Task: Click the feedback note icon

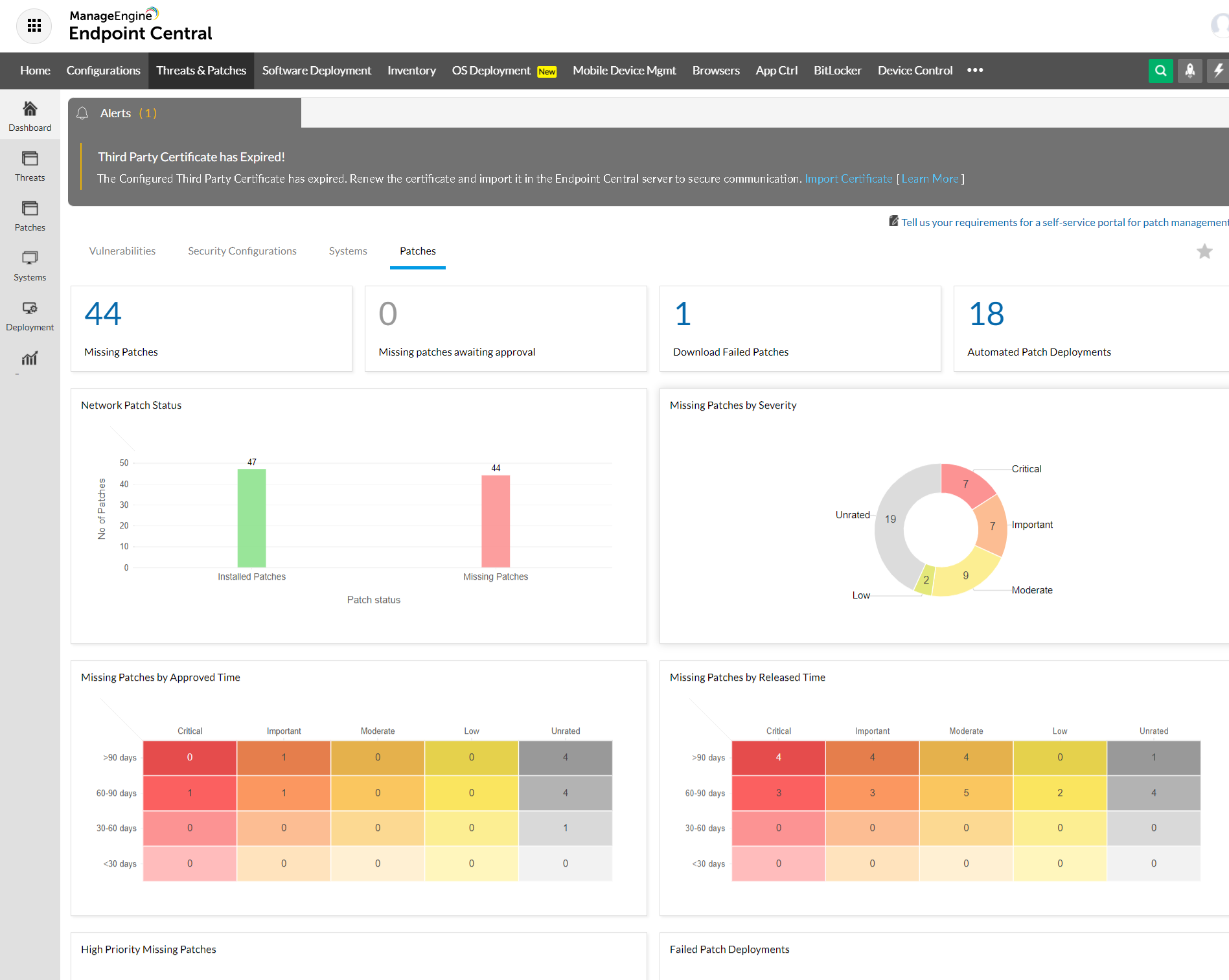Action: 893,221
